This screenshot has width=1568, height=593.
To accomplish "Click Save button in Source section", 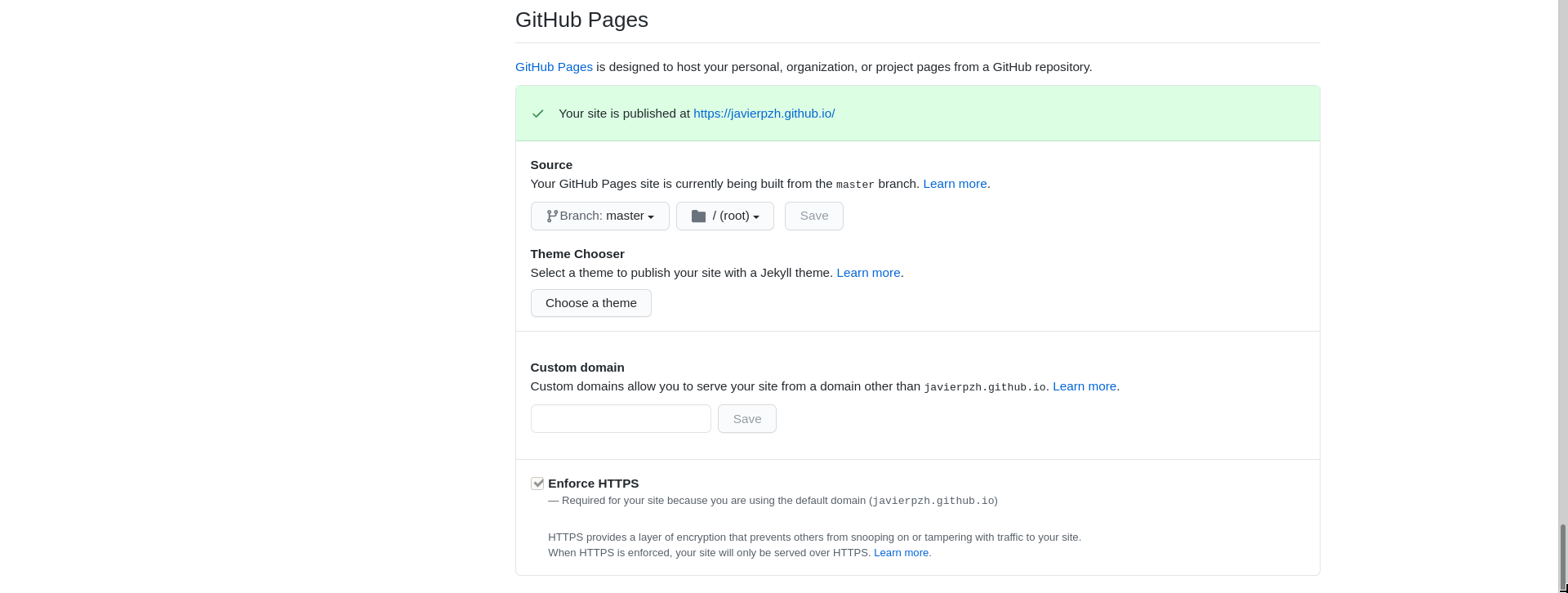I will pyautogui.click(x=814, y=216).
